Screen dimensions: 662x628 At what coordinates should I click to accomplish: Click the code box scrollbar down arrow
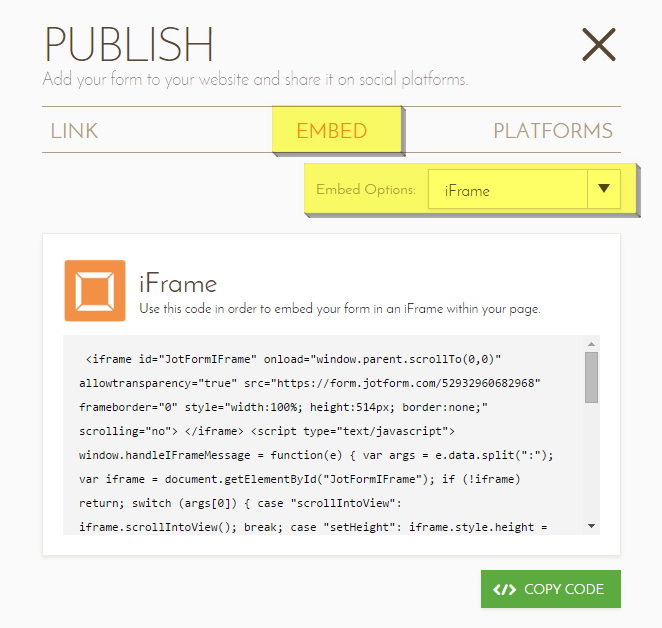(591, 526)
